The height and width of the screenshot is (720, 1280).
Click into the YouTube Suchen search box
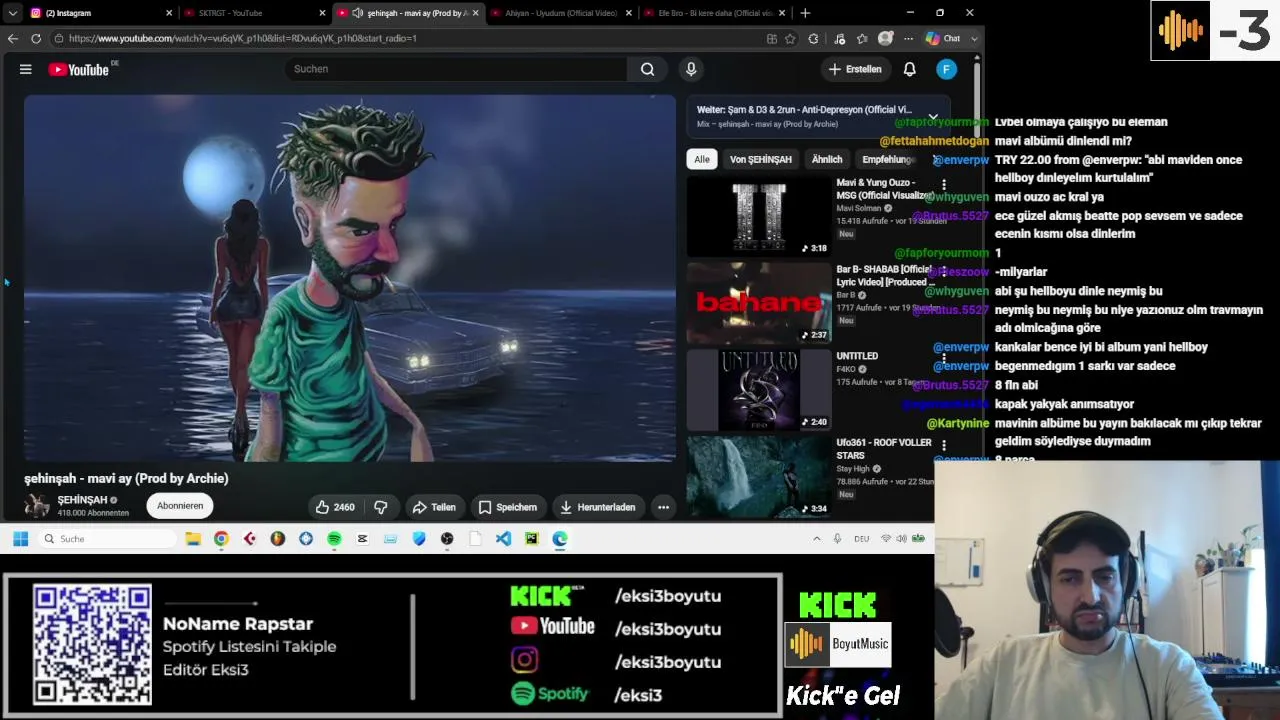(455, 69)
